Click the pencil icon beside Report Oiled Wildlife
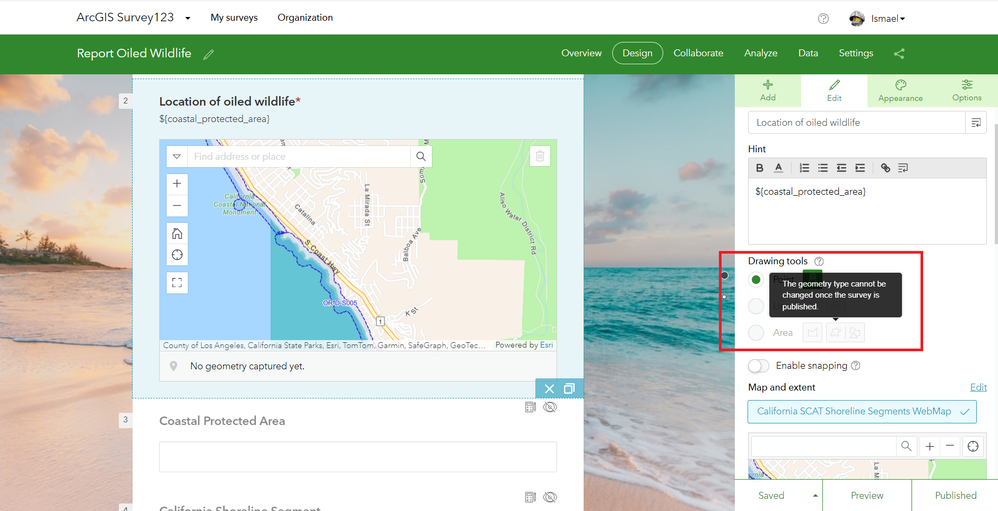This screenshot has width=998, height=511. coord(208,55)
